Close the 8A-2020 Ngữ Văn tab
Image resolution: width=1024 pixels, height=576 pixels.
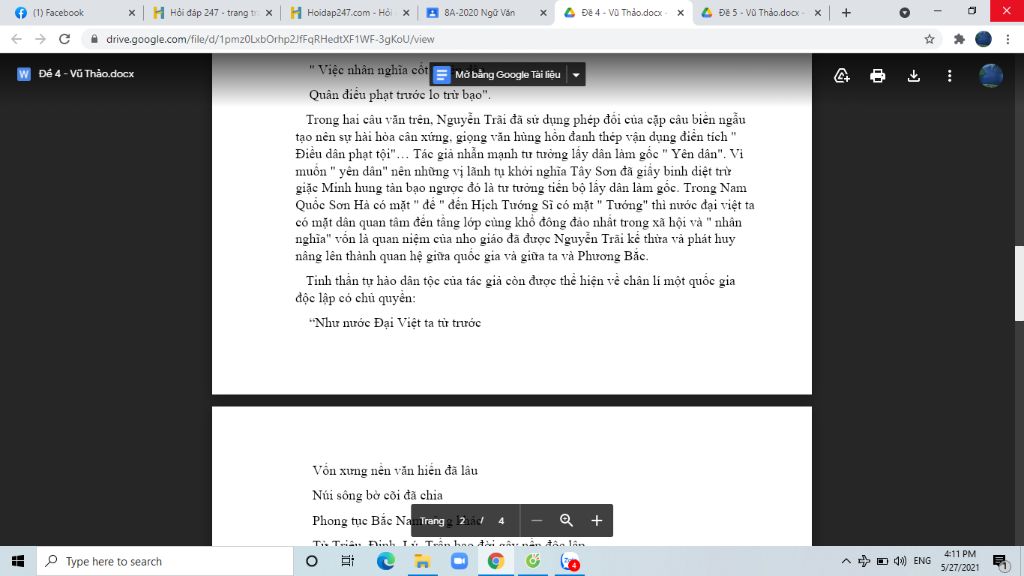(543, 12)
